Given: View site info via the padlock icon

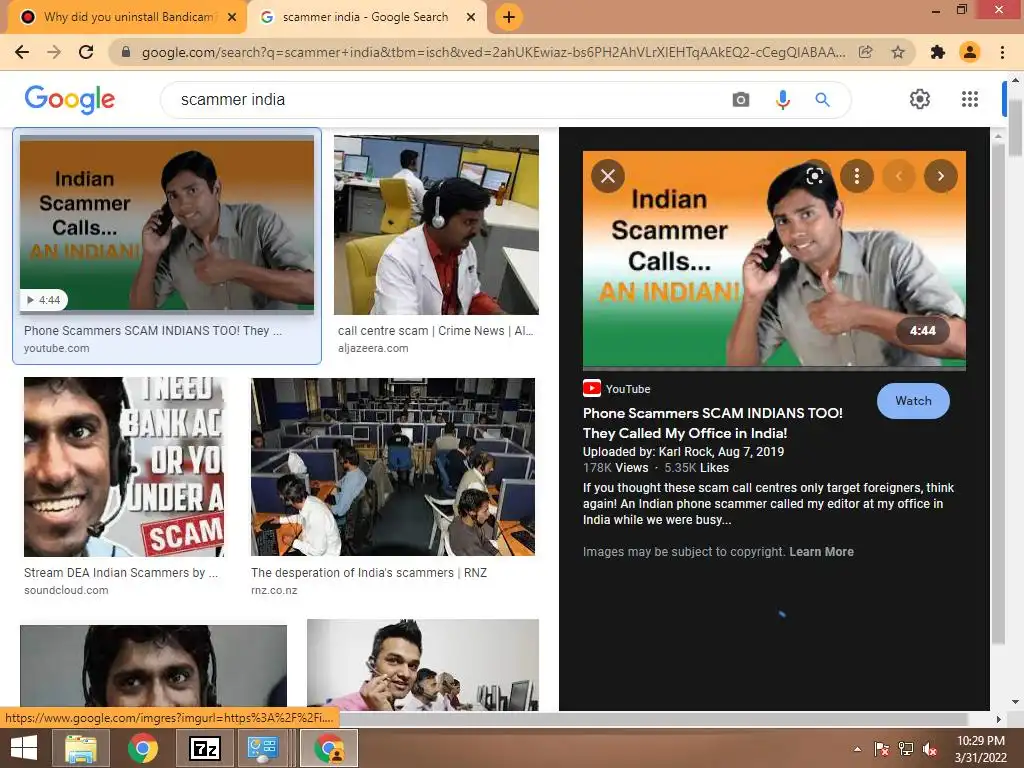Looking at the screenshot, I should [x=126, y=52].
